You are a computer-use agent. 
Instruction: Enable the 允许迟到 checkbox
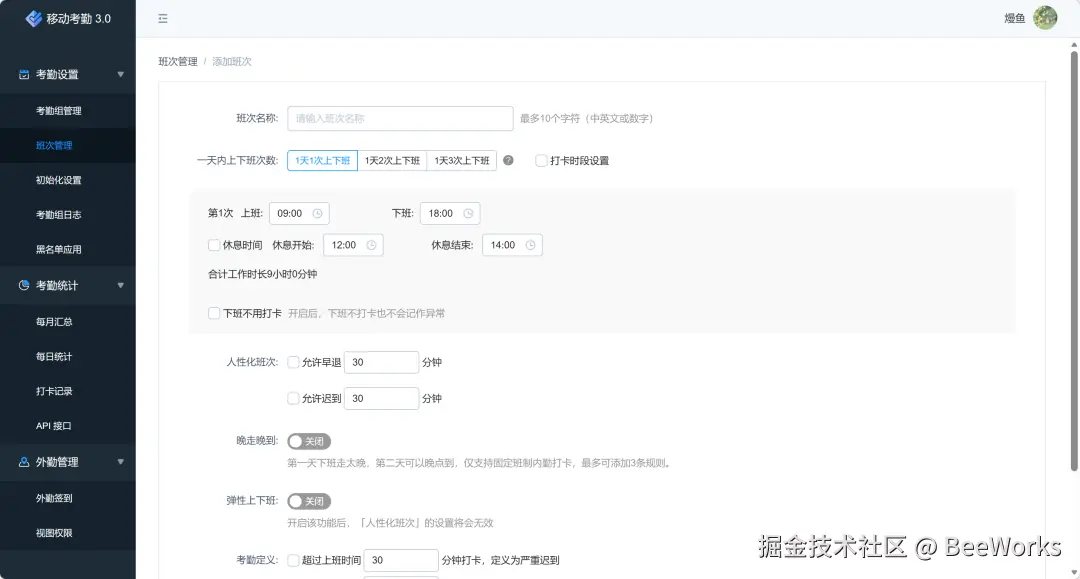[293, 399]
